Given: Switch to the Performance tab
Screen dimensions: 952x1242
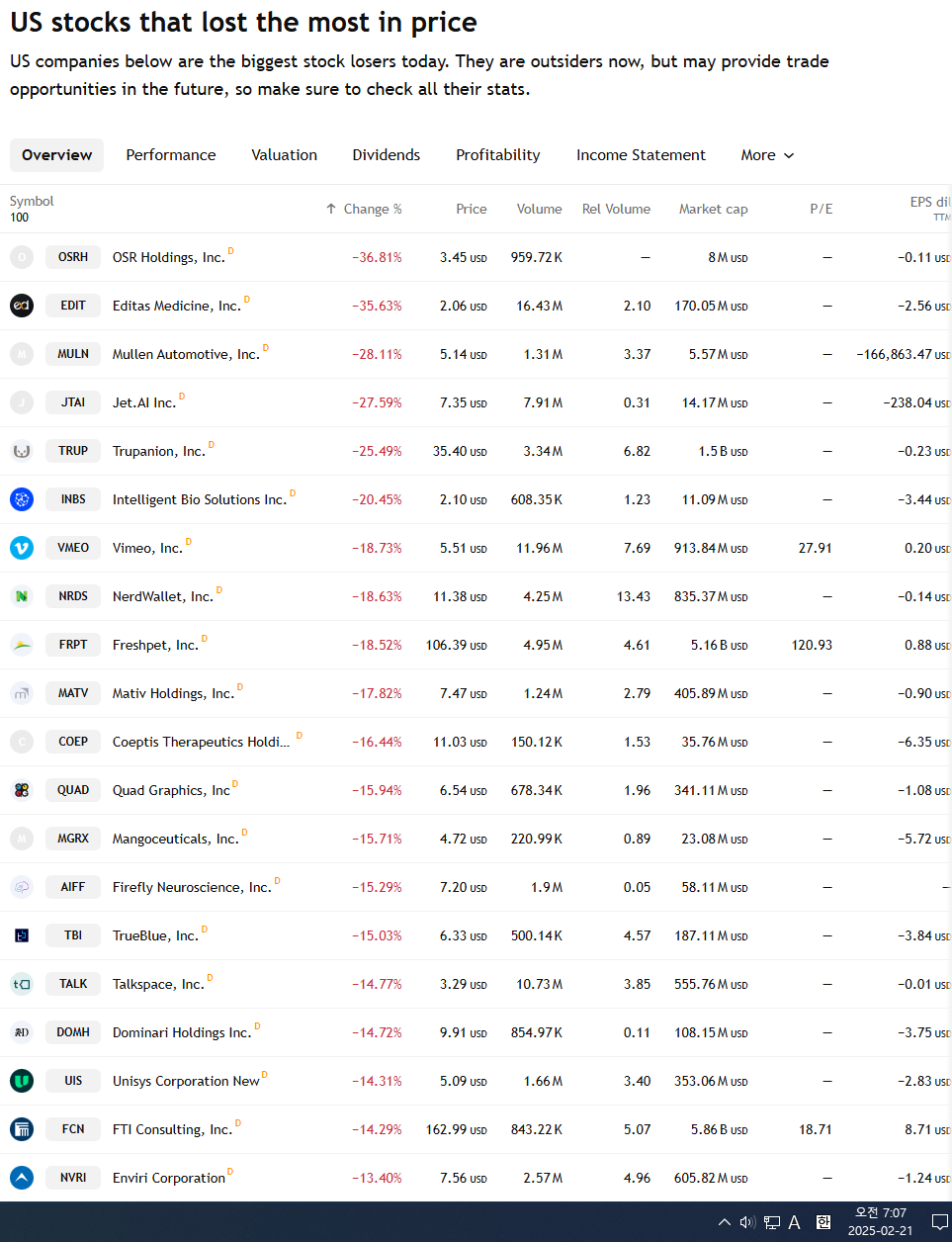Looking at the screenshot, I should coord(171,155).
